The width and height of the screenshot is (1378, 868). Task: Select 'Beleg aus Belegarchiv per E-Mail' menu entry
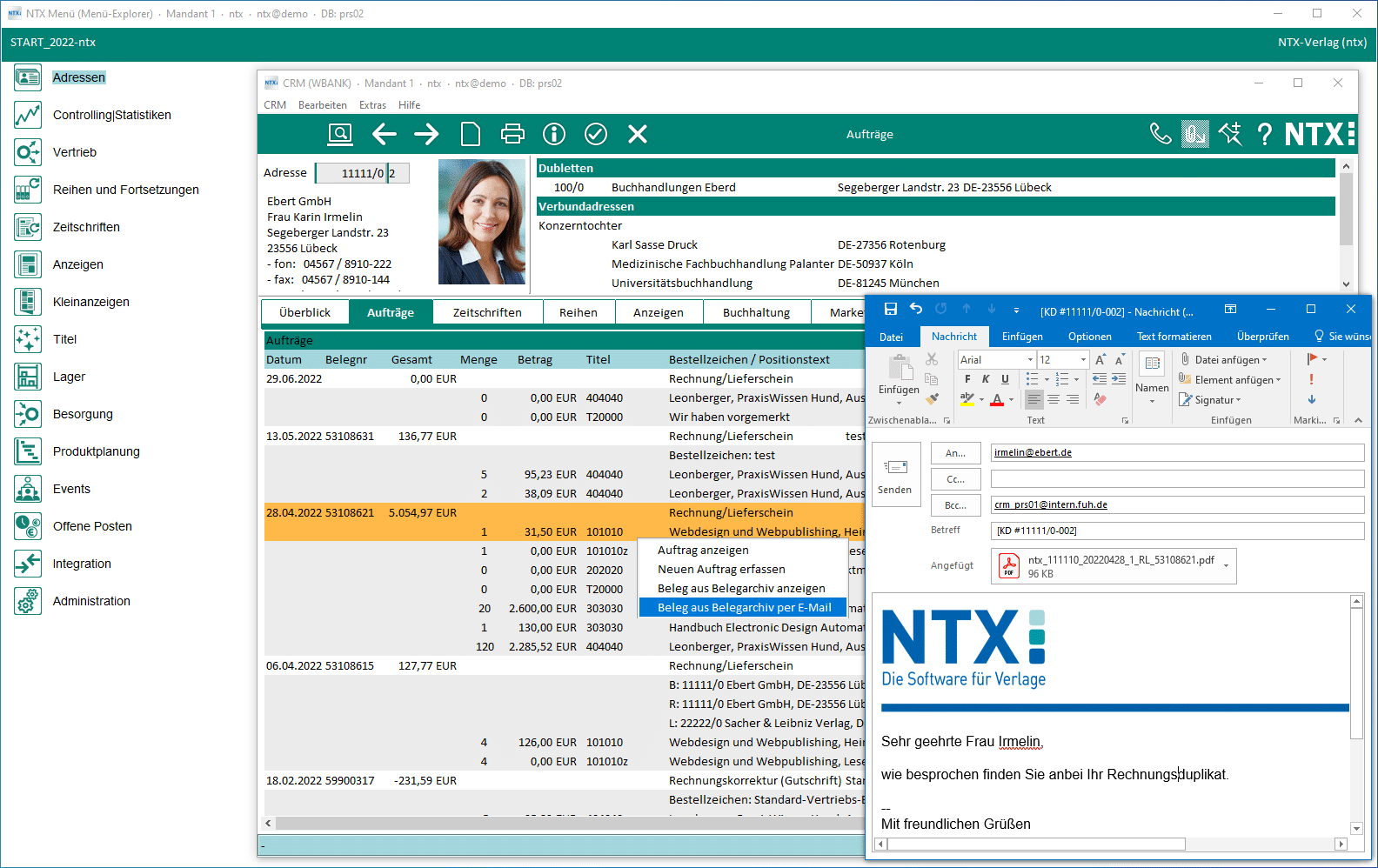tap(743, 608)
